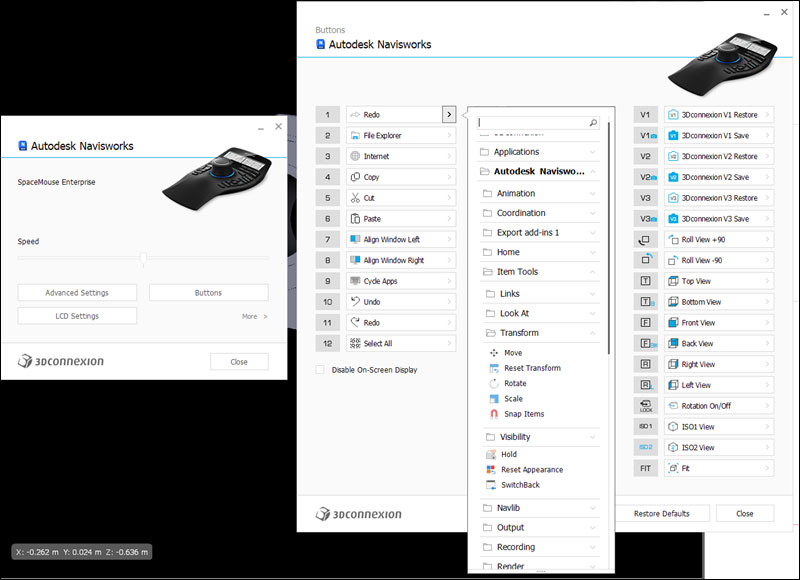Image resolution: width=800 pixels, height=580 pixels.
Task: Select the Redo assignment for button 11
Action: pyautogui.click(x=401, y=322)
